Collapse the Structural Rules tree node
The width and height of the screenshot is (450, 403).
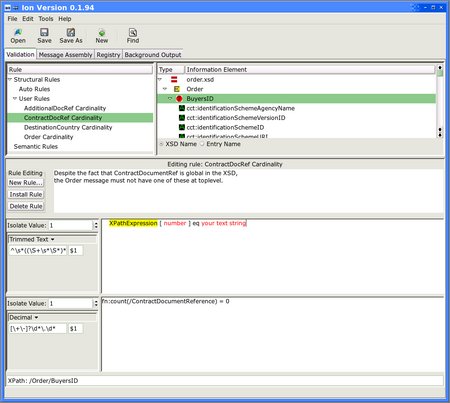[10, 79]
